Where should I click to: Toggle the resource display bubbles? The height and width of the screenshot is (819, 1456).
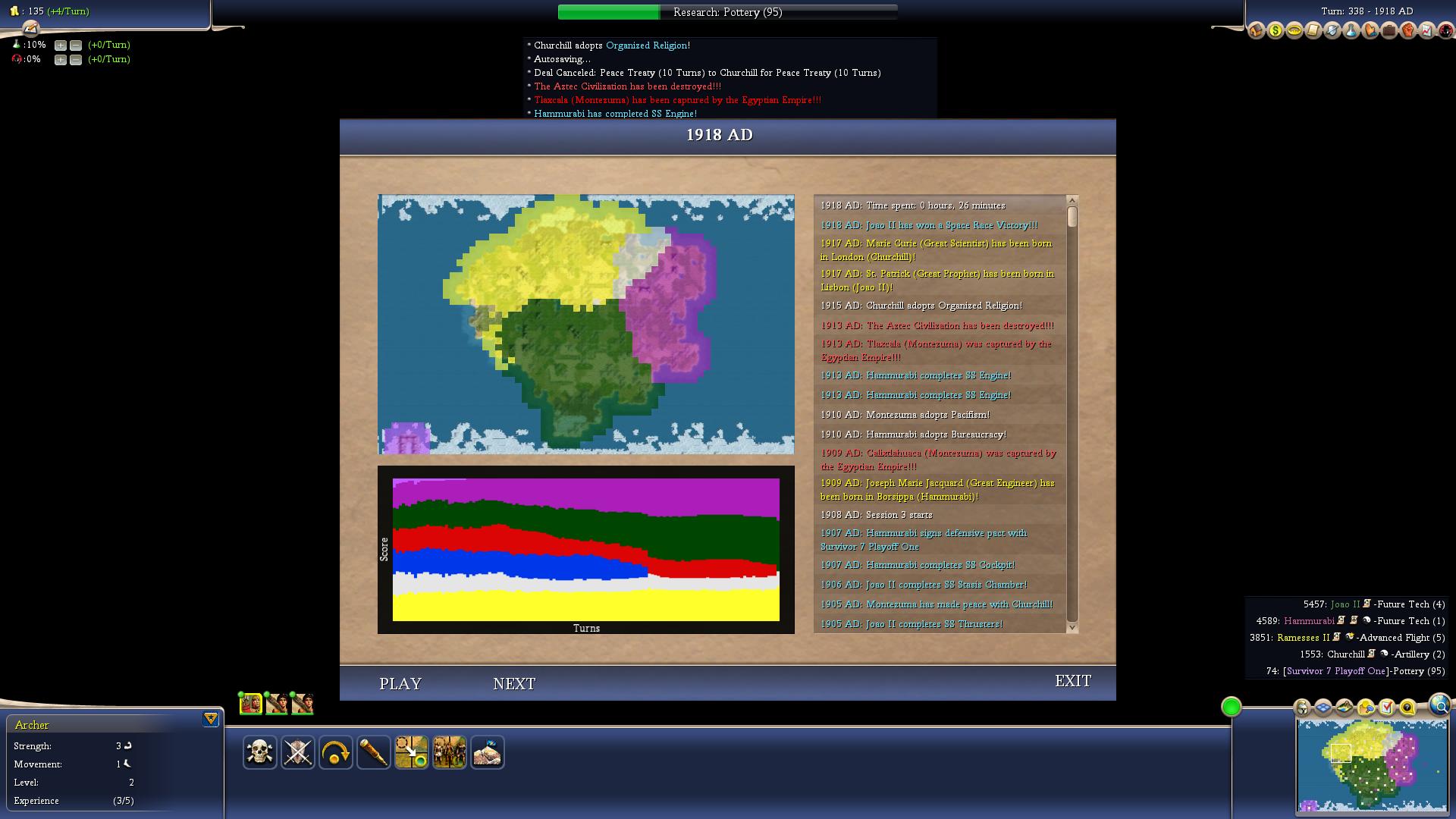[1367, 708]
